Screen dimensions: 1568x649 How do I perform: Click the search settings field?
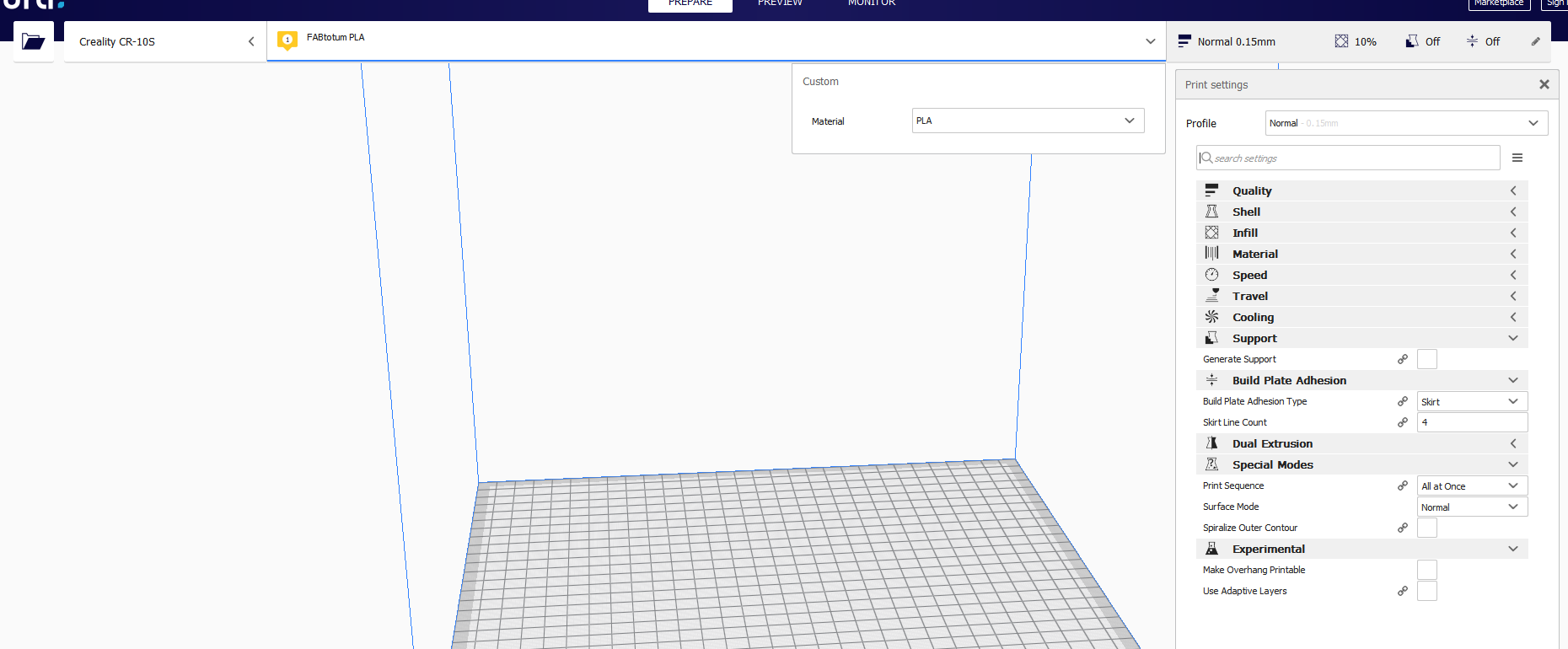[x=1348, y=158]
